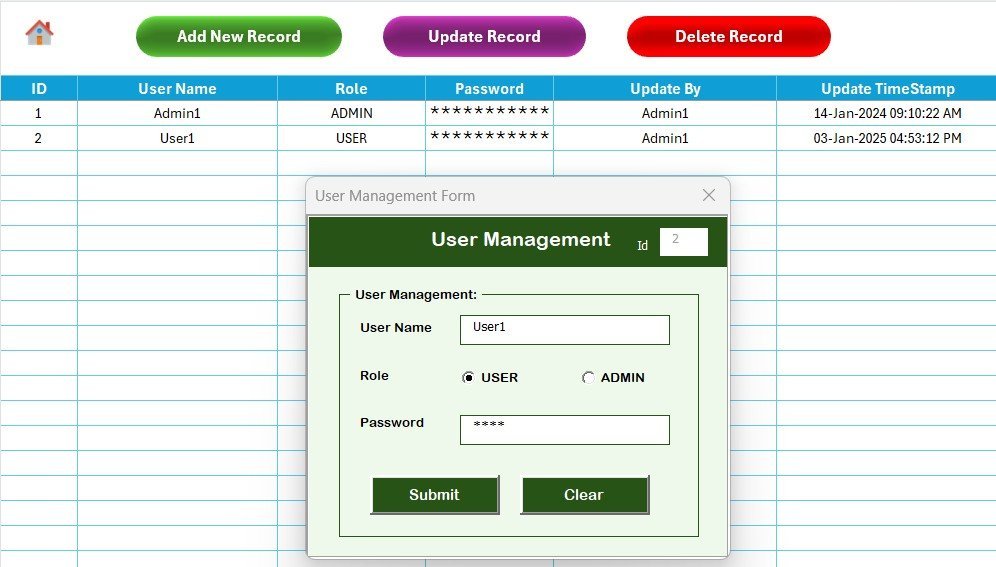Click the home icon
The image size is (996, 567).
click(x=39, y=33)
